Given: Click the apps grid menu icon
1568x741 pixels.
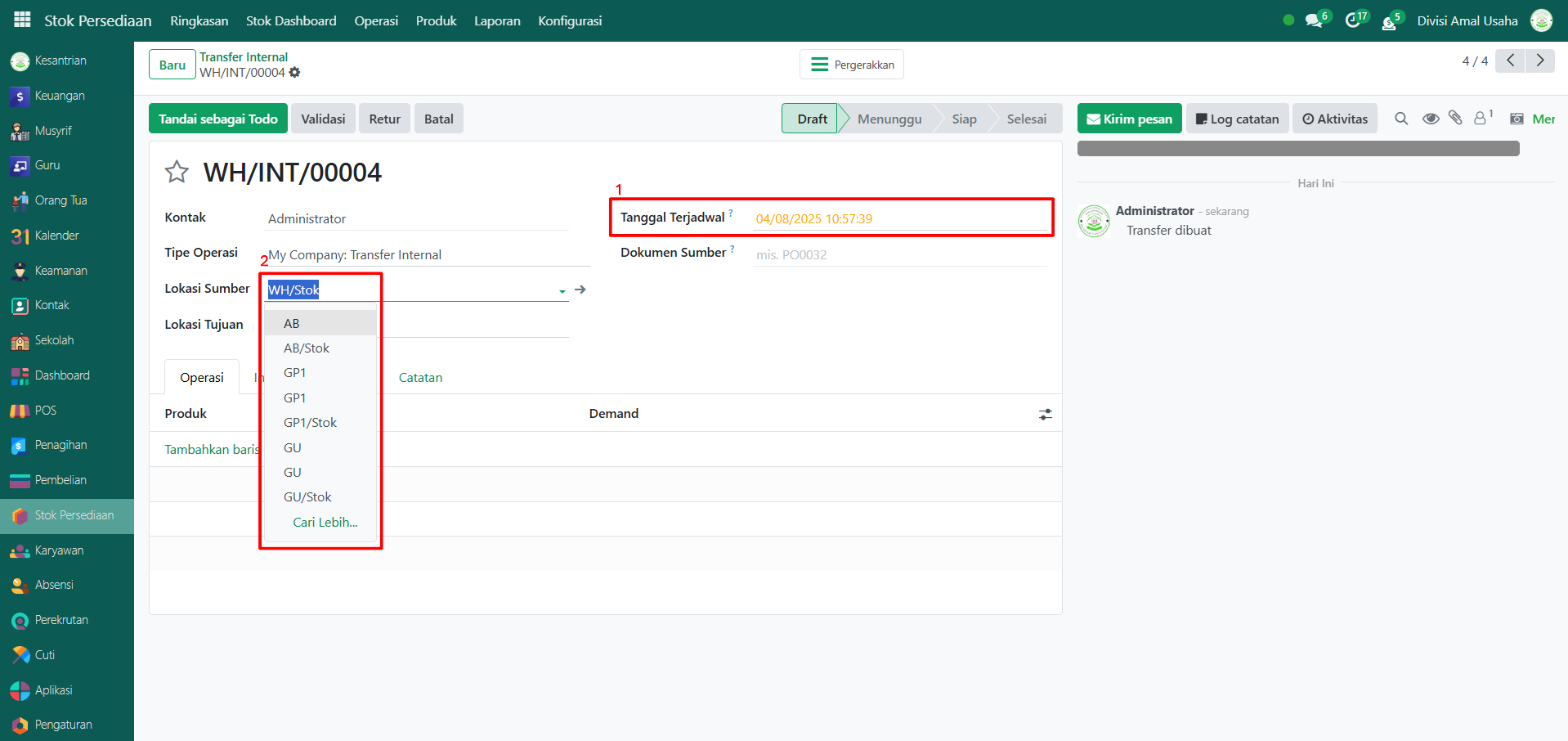Looking at the screenshot, I should [22, 20].
